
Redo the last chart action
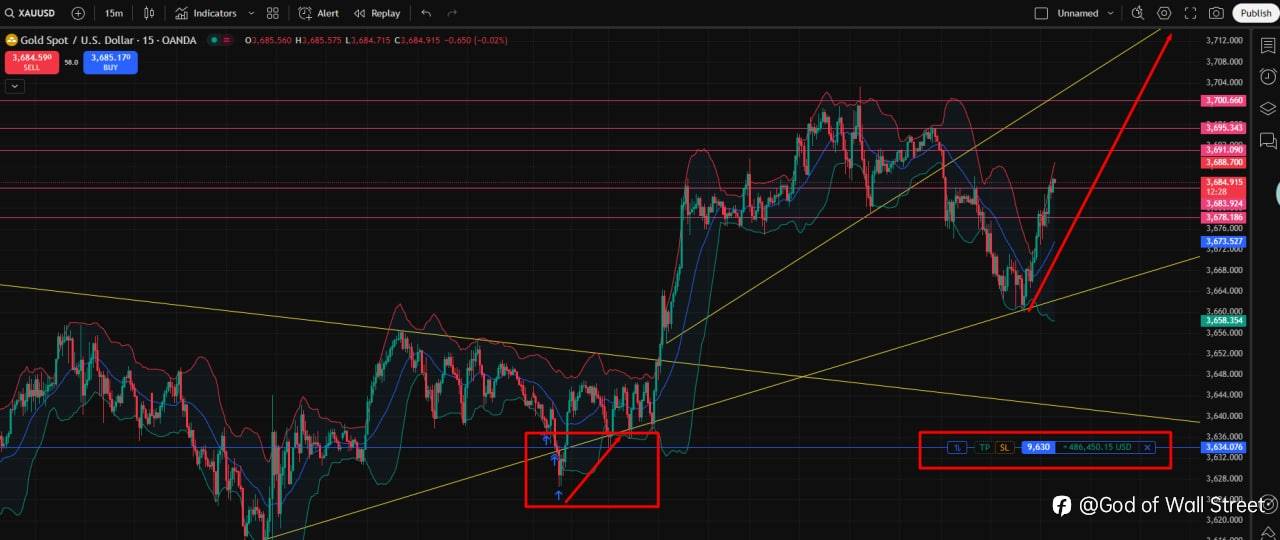tap(452, 13)
